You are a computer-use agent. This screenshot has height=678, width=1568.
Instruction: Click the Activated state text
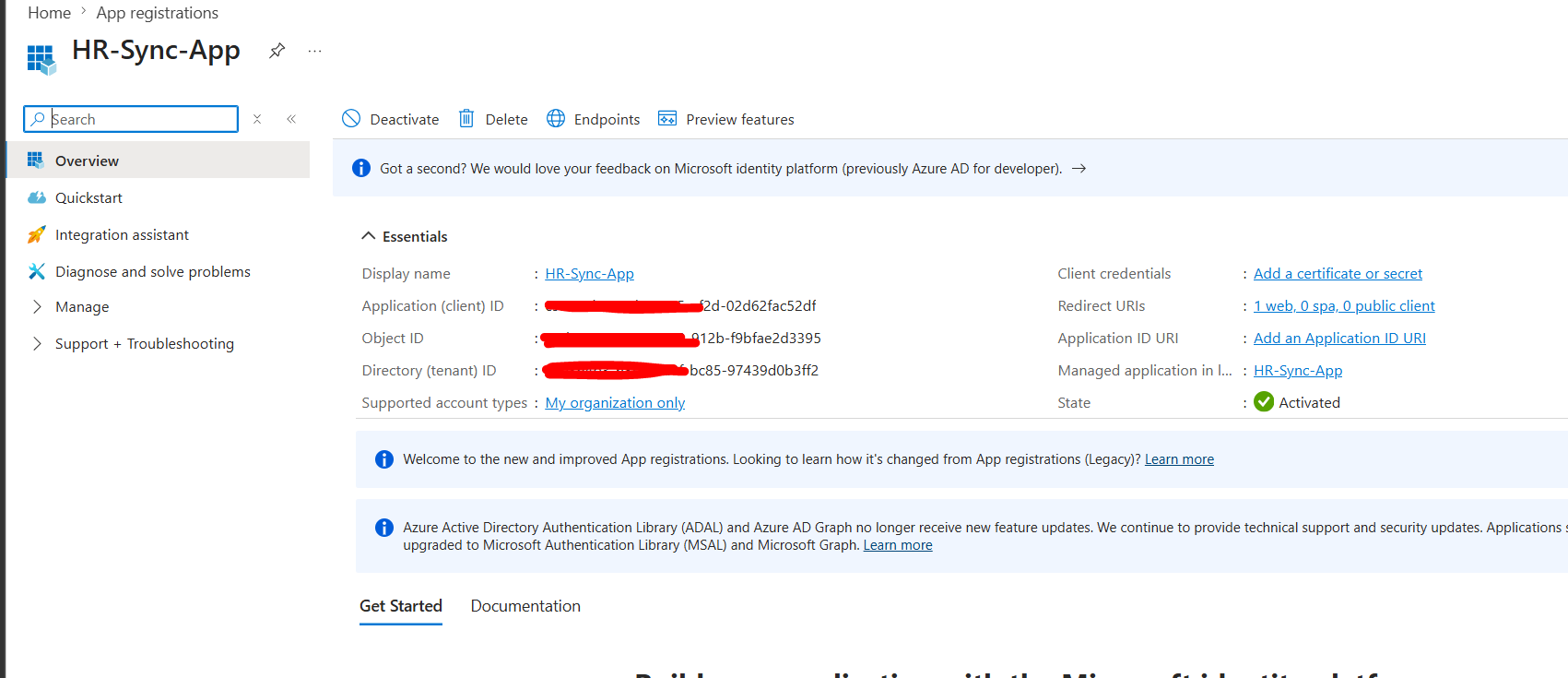pyautogui.click(x=1309, y=403)
